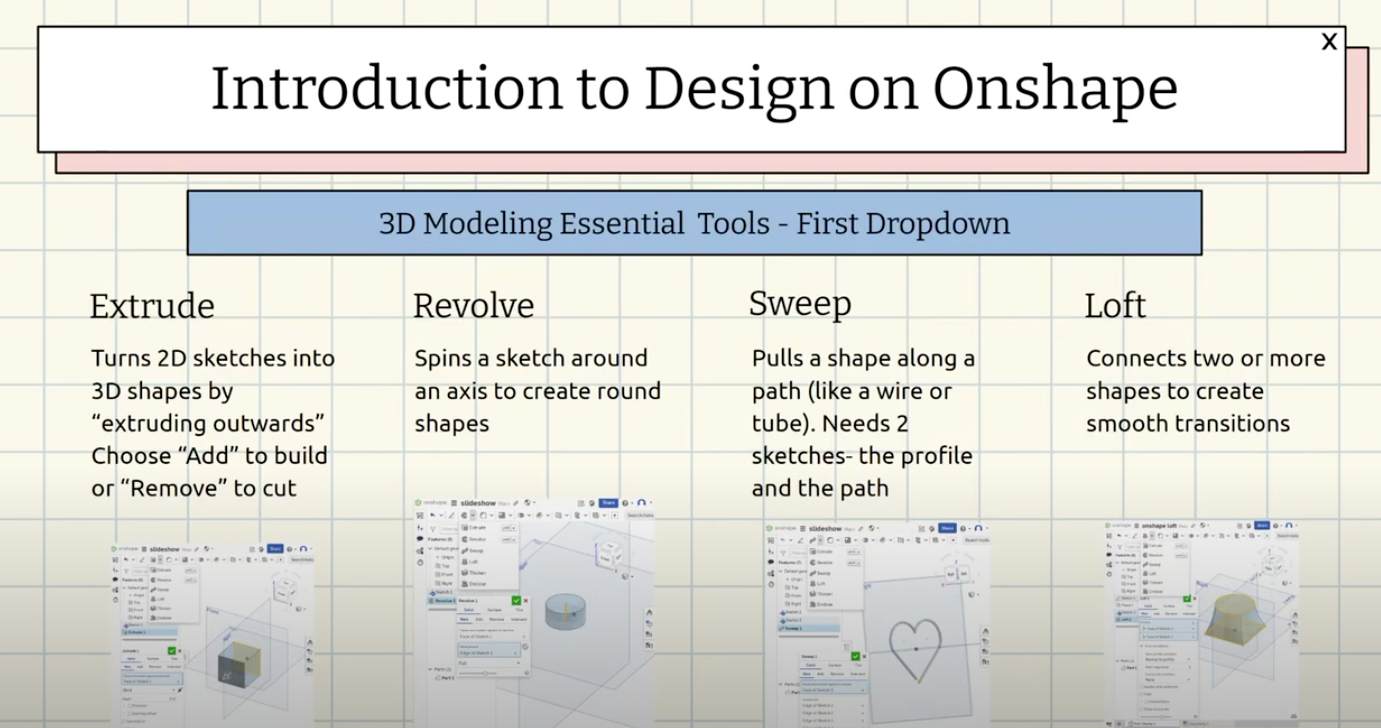Accept the Loft dialog with the green checkmark
1381x728 pixels.
click(x=1187, y=599)
